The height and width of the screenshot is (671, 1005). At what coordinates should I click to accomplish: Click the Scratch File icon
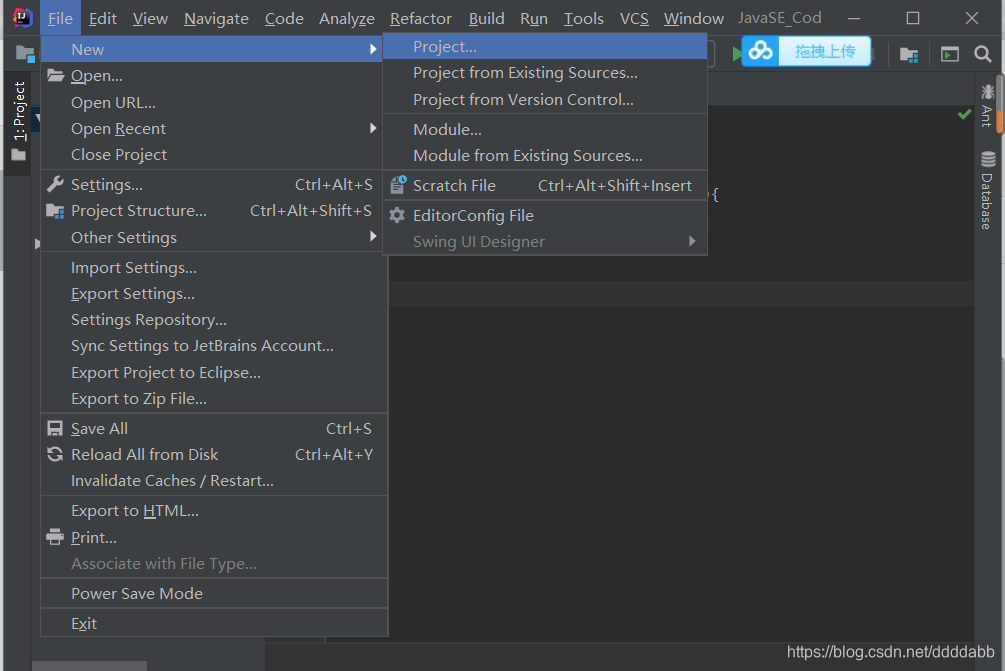pyautogui.click(x=397, y=185)
